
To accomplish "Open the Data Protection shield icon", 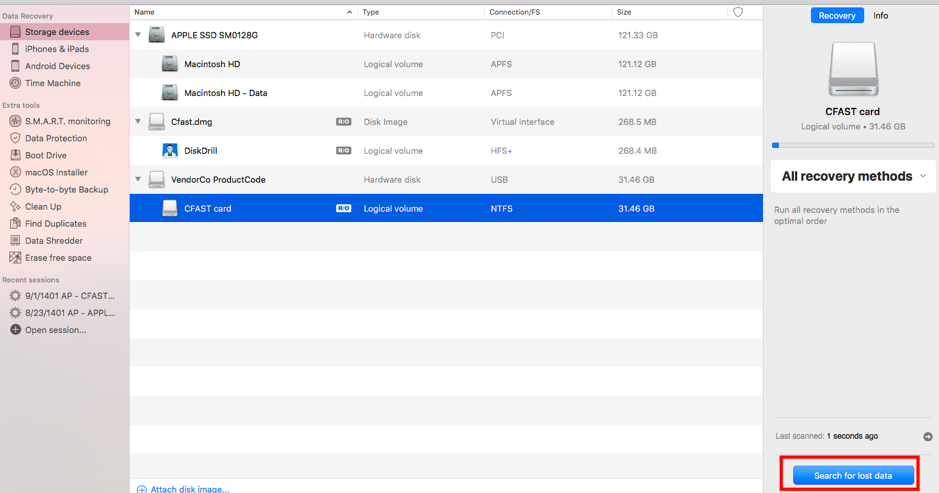I will point(15,138).
